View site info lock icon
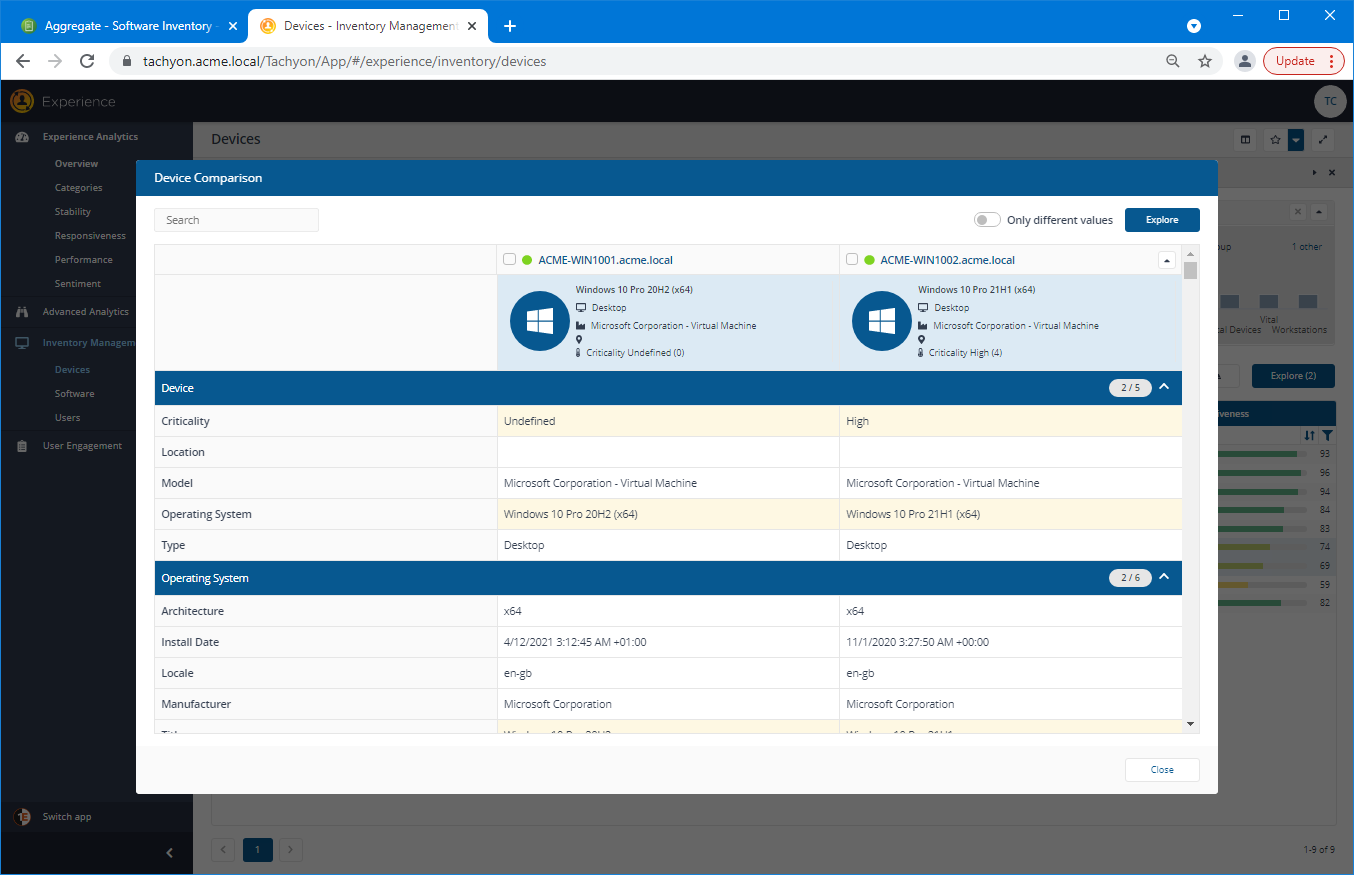This screenshot has height=875, width=1354. click(127, 61)
